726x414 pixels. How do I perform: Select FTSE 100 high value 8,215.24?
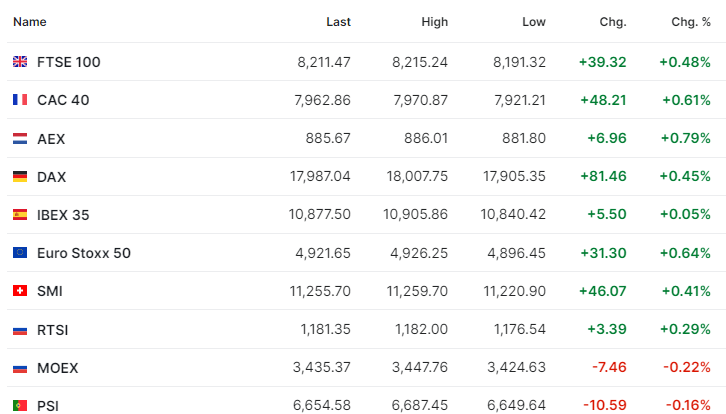pos(420,62)
